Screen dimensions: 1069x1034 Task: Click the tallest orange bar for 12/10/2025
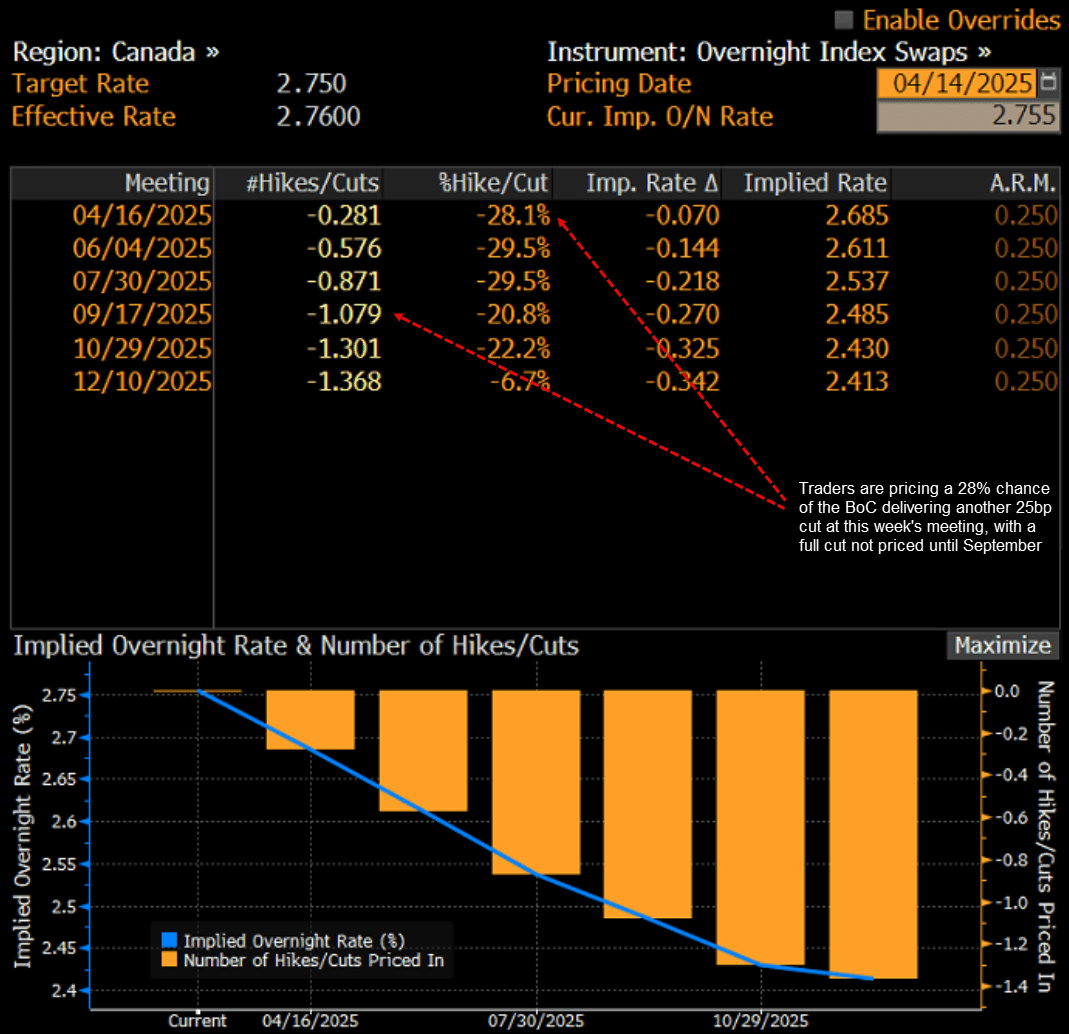coord(873,834)
